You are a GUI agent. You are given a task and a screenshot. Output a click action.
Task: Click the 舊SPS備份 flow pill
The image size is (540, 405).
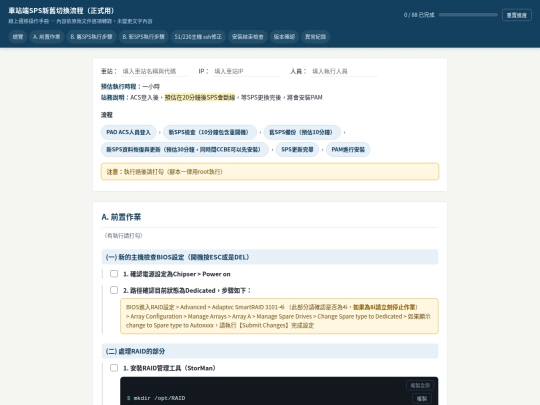pos(302,132)
